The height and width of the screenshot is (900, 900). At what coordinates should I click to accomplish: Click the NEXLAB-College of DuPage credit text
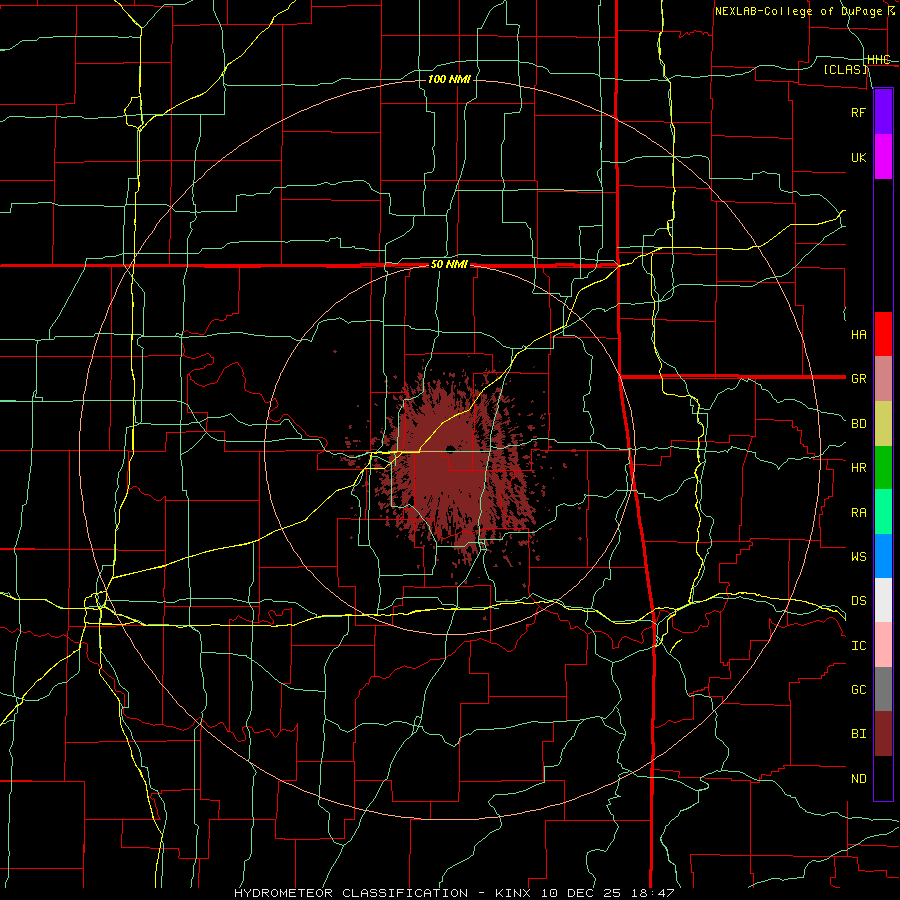[798, 11]
